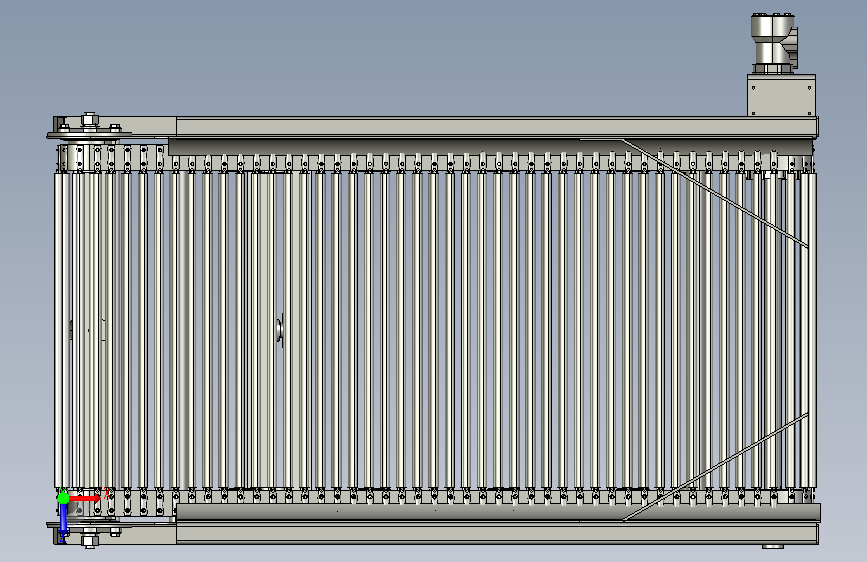
Task: Select the hex bolt on top-left bearing flange
Action: 90,119
